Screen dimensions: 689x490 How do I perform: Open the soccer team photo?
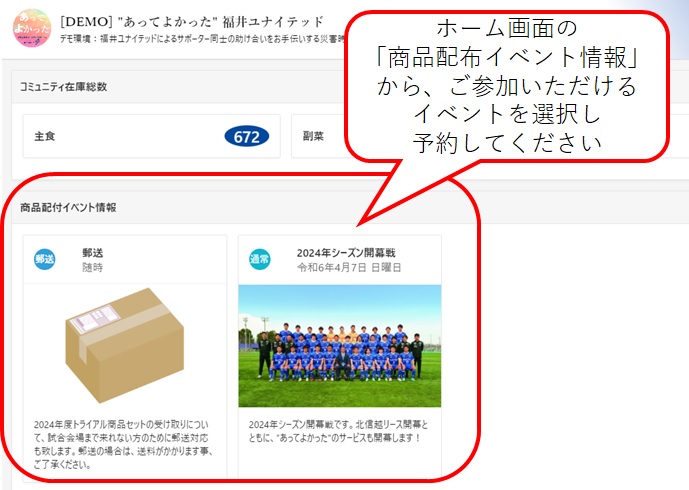(340, 346)
